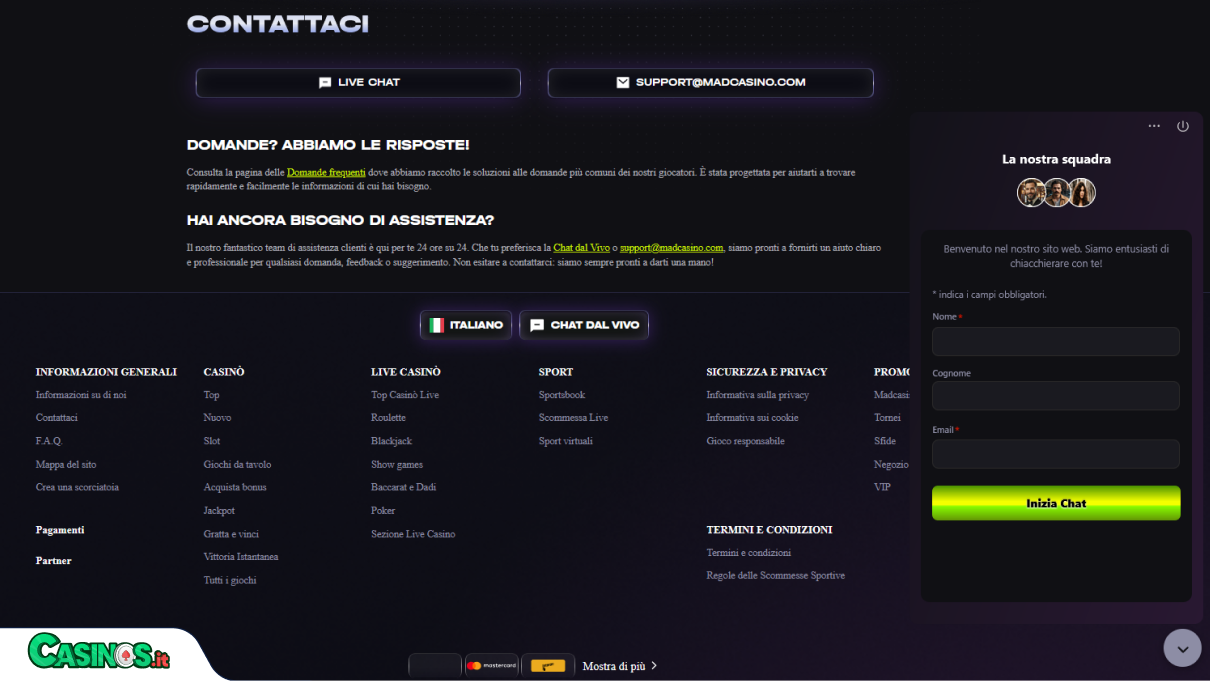1210x681 pixels.
Task: Collapse chat with the round chevron button
Action: coord(1182,648)
